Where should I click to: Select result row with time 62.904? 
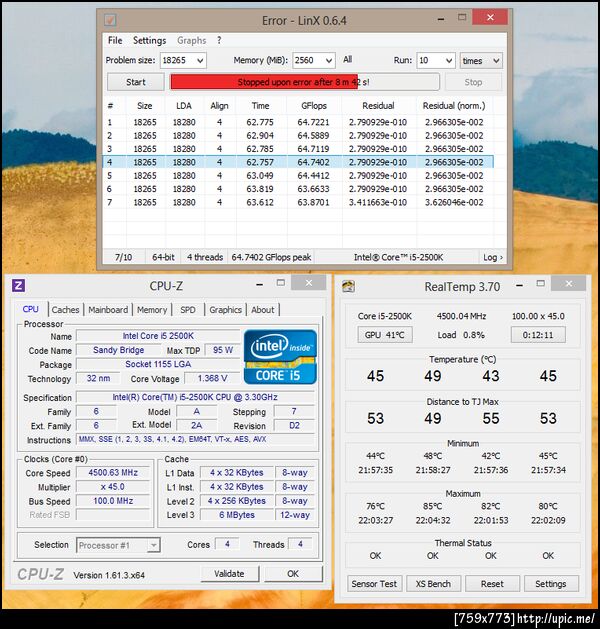click(298, 136)
